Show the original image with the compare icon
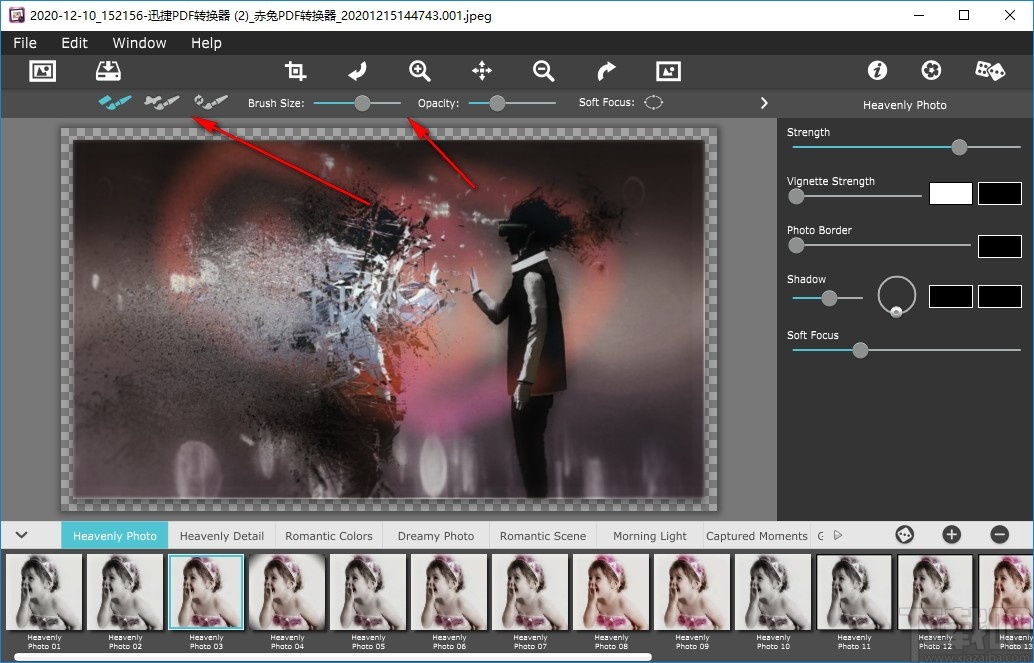Viewport: 1034px width, 663px height. (668, 71)
